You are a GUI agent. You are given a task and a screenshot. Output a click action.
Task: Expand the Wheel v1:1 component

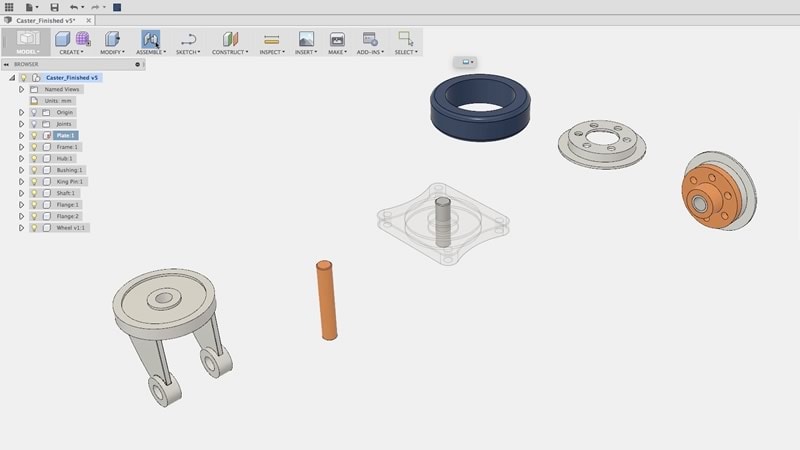coord(21,228)
